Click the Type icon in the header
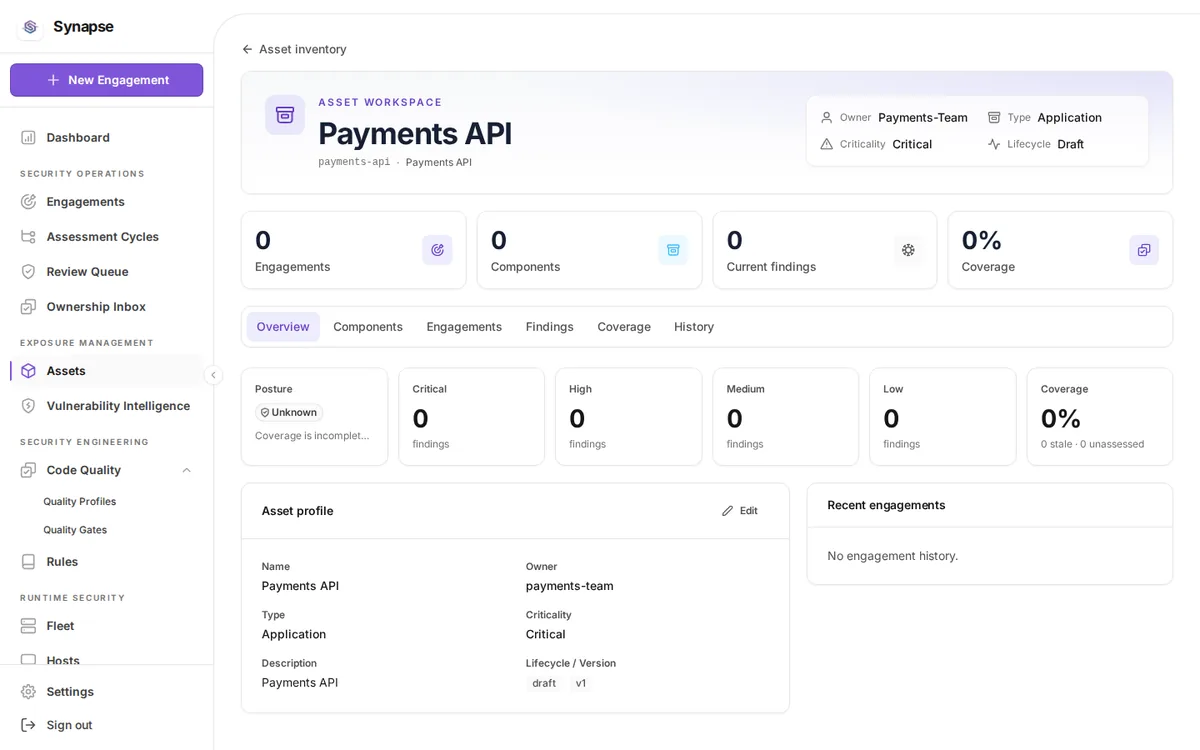 click(x=994, y=117)
